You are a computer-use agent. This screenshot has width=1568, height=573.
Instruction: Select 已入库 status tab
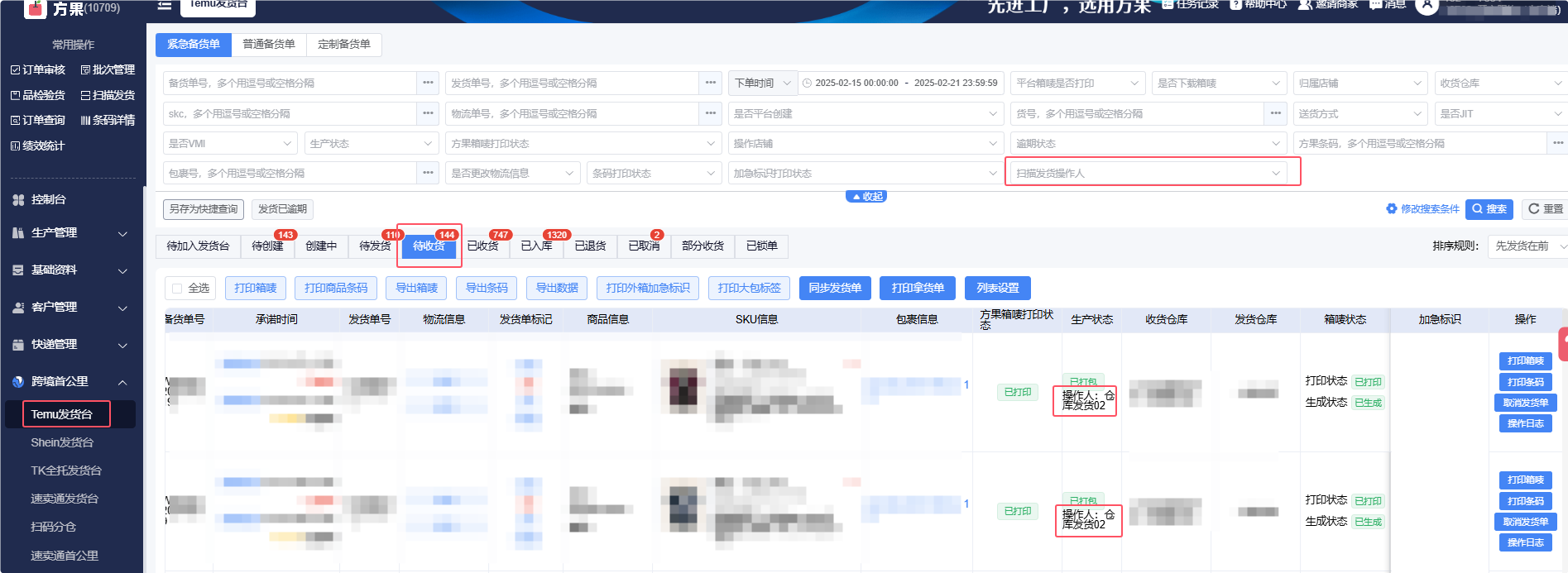click(536, 246)
